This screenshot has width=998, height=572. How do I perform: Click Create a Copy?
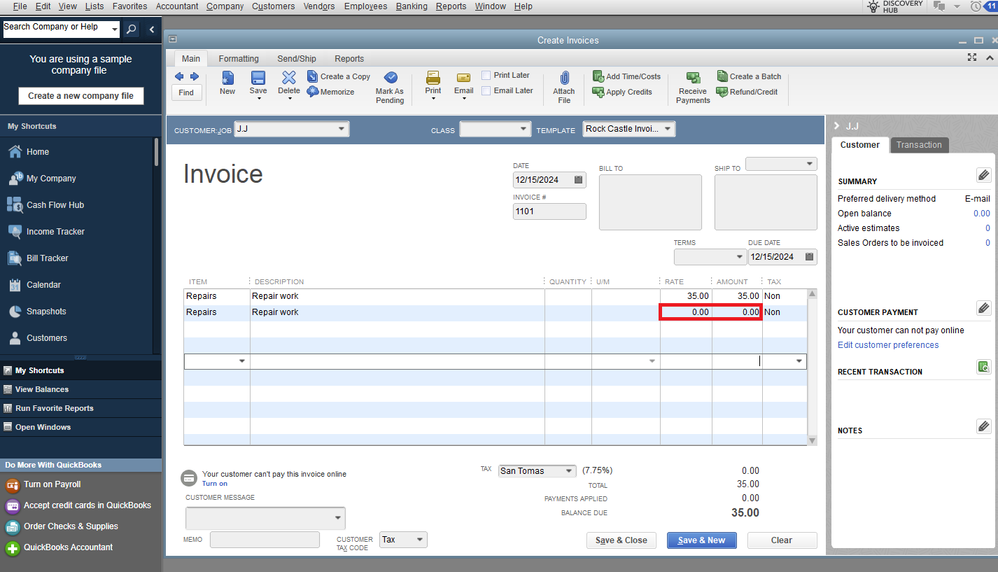pyautogui.click(x=339, y=76)
